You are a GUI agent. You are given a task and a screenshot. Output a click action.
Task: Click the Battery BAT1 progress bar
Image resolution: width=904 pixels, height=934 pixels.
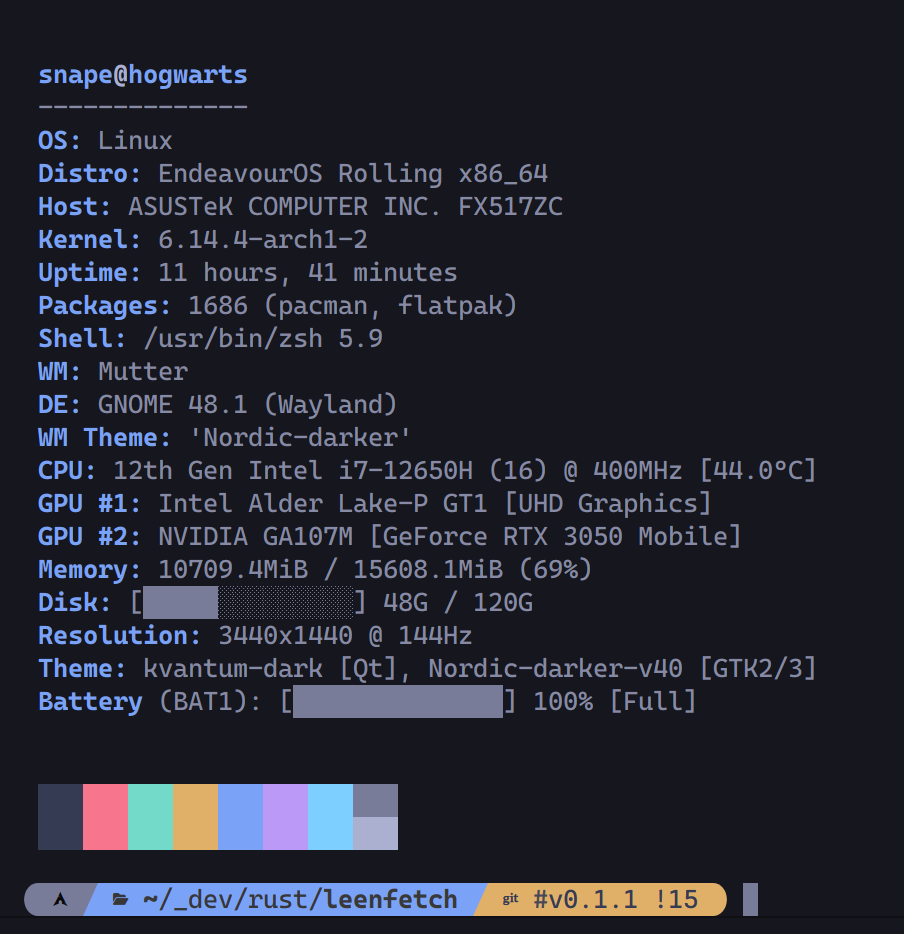click(x=398, y=701)
